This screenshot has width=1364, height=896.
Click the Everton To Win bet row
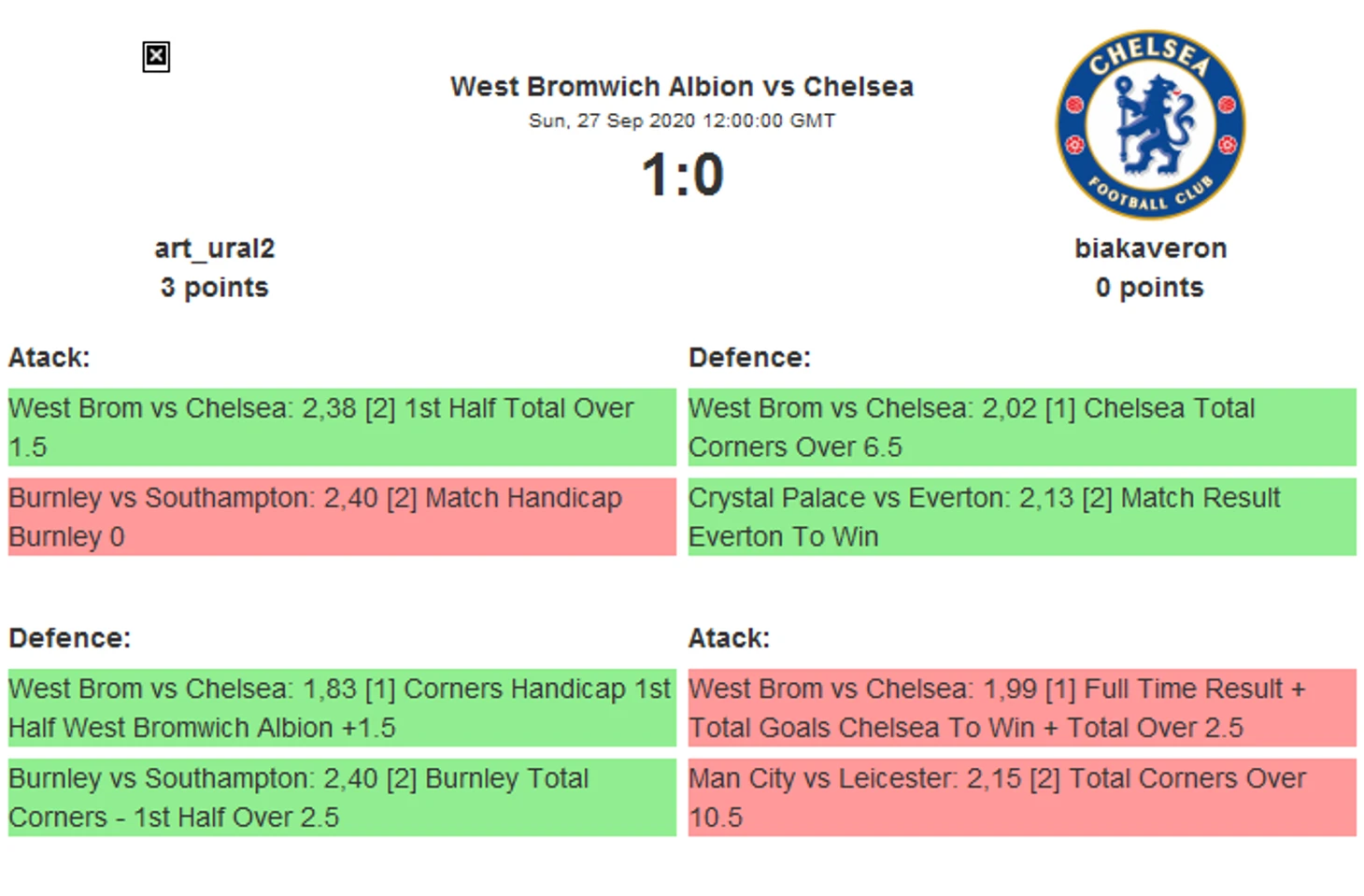pos(1022,517)
